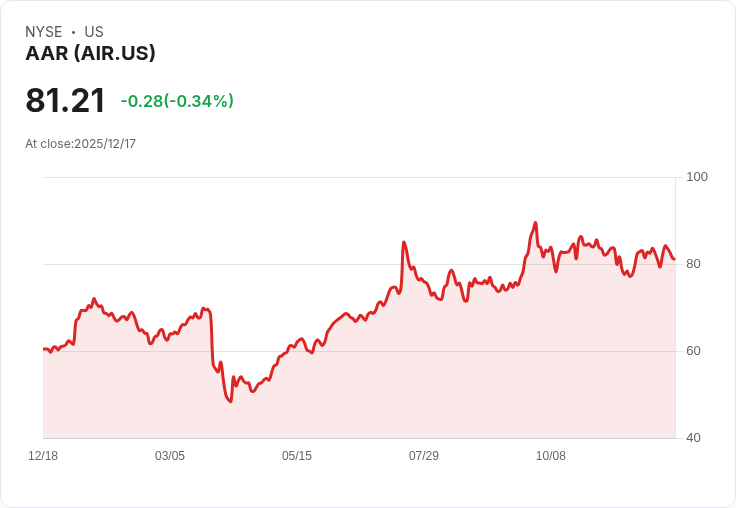
Task: Click the 100 y-axis label
Action: [x=696, y=177]
